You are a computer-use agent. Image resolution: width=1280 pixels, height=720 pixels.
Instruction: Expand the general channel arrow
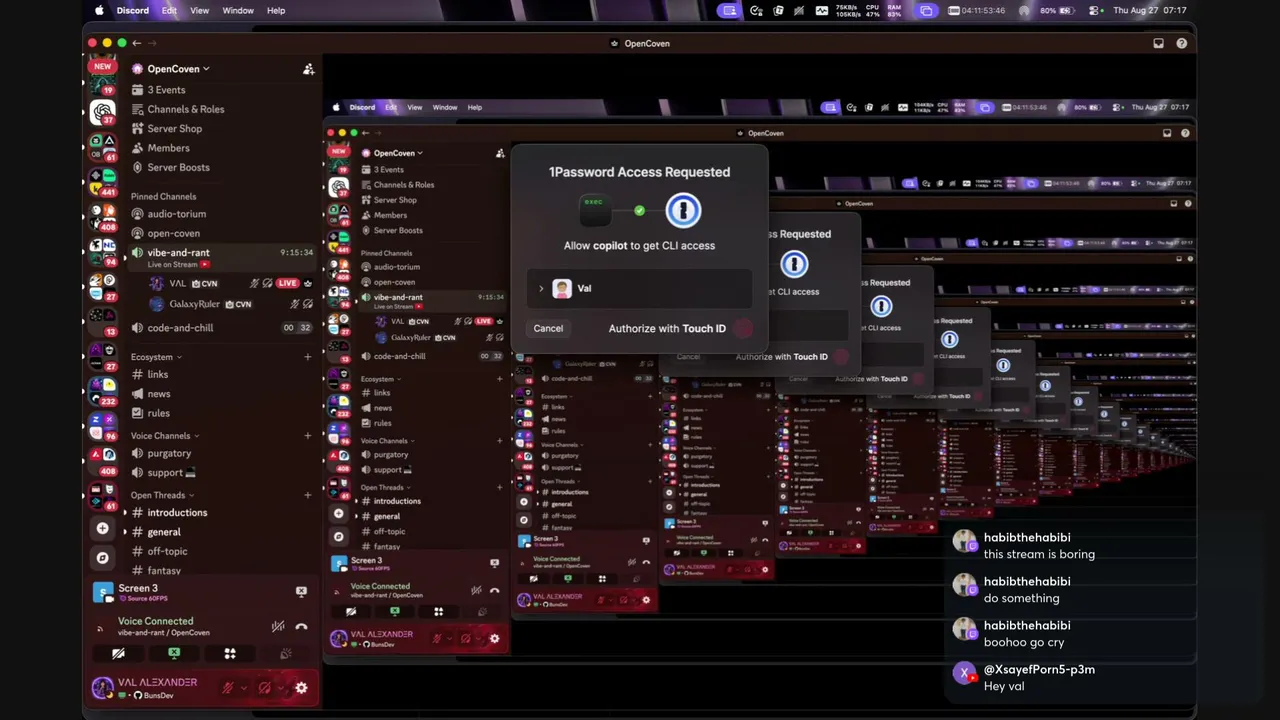[125, 532]
